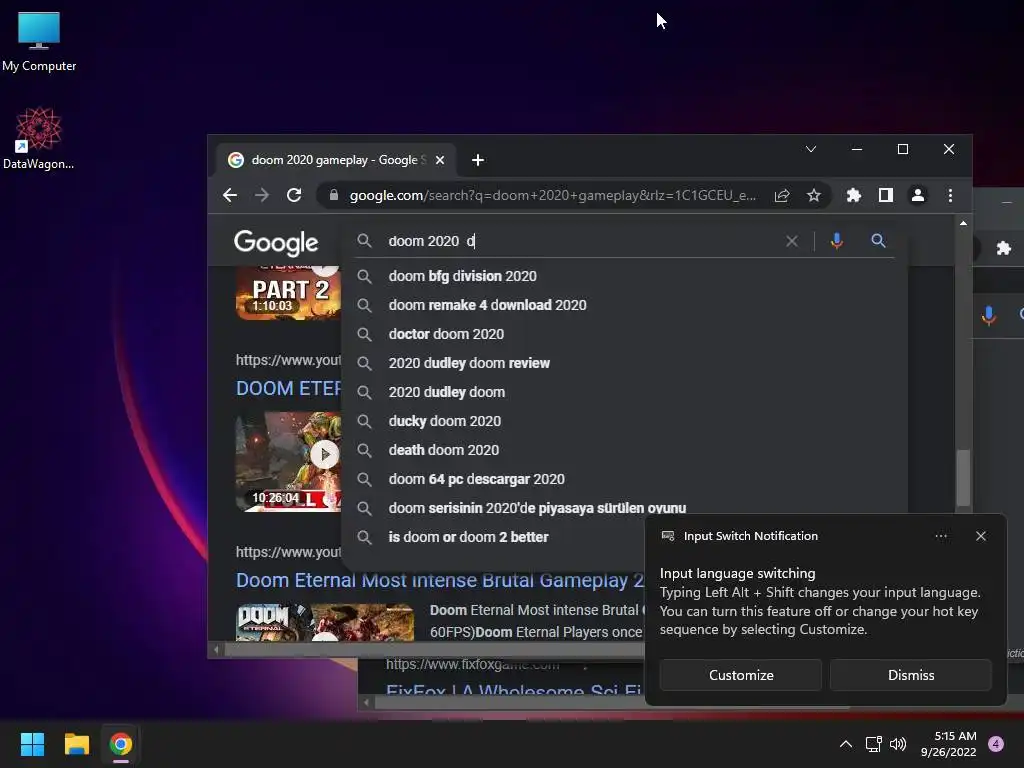1024x768 pixels.
Task: Open the Extensions puzzle icon in front Chrome window
Action: tap(854, 195)
